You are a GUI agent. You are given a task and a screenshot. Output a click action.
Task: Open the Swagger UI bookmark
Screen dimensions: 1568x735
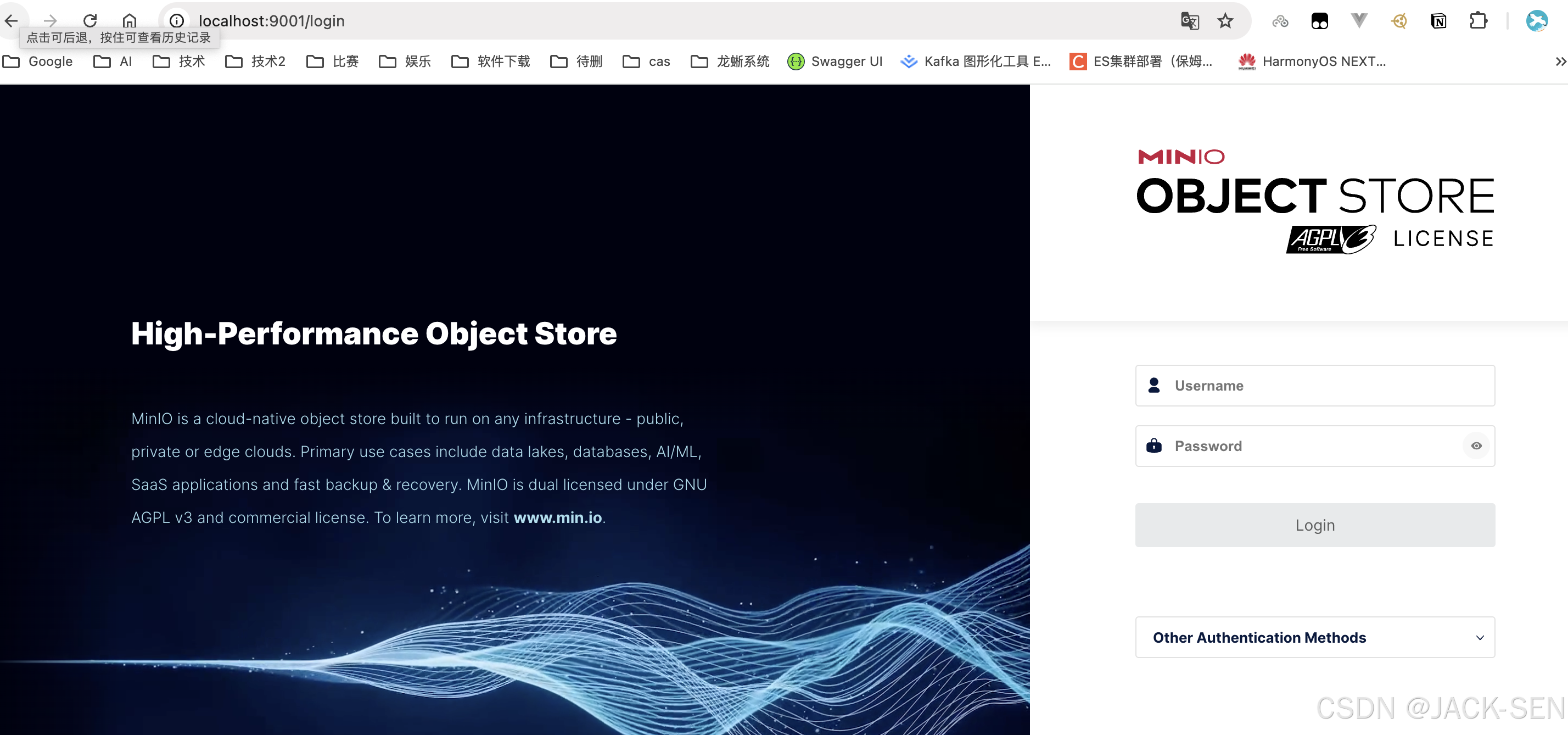835,62
